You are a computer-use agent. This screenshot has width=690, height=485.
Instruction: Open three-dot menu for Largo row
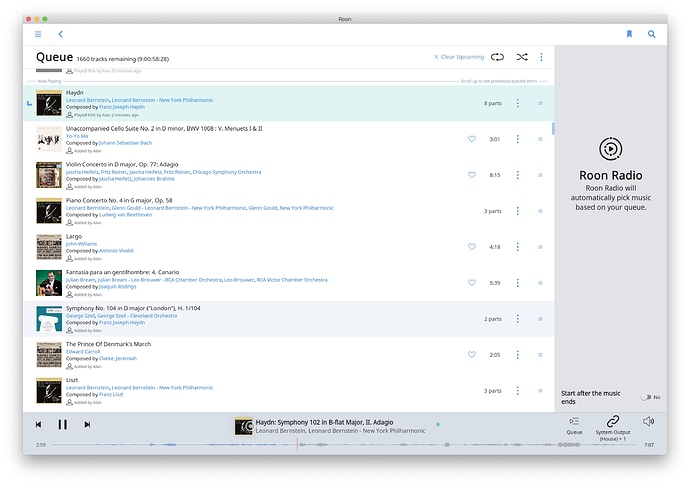click(518, 247)
